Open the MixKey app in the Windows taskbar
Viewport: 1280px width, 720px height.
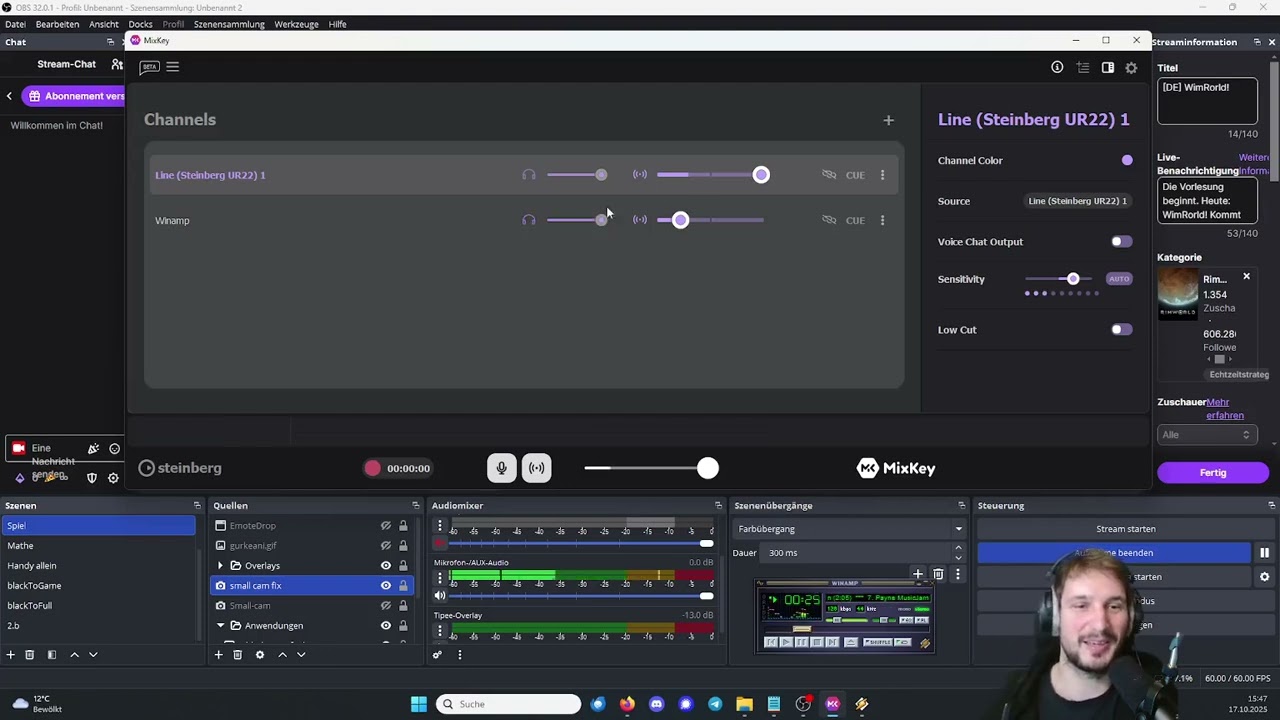click(x=832, y=704)
